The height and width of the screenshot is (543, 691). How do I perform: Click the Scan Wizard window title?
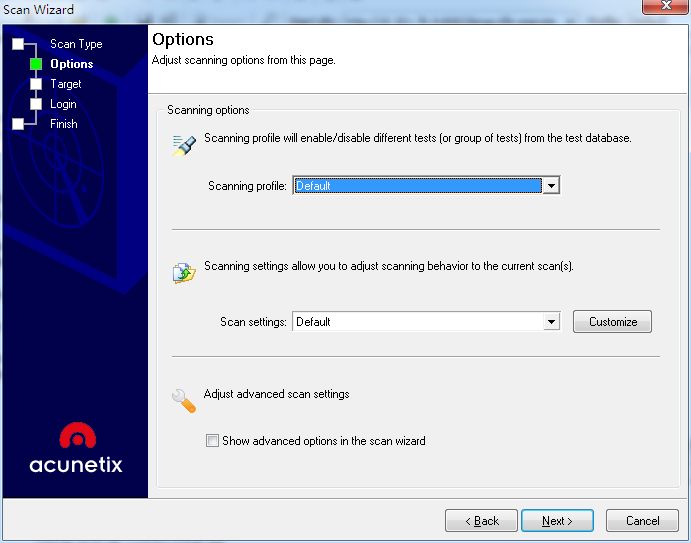[38, 9]
